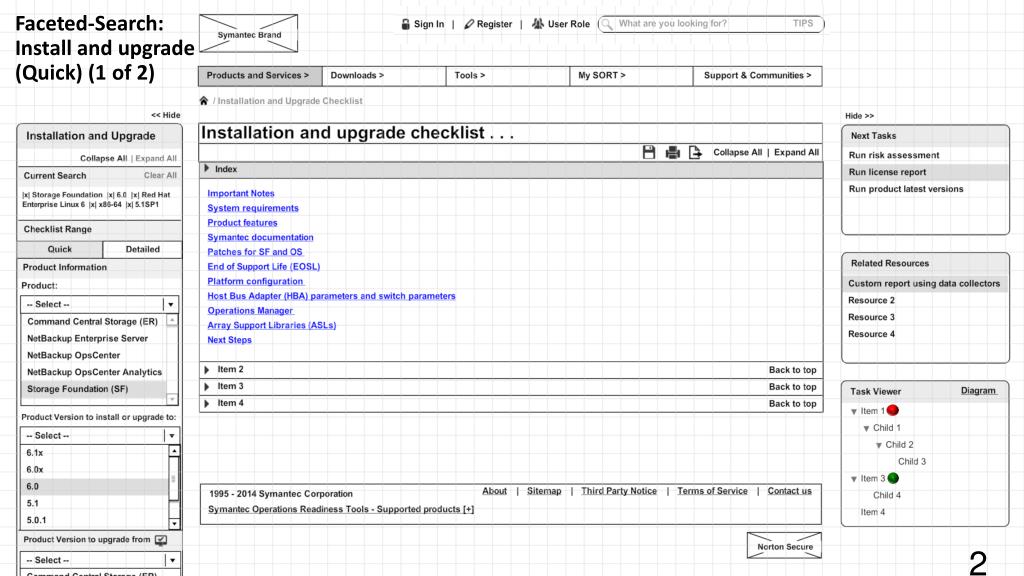Screen dimensions: 1024x576
Task: Open the Support & Communities menu
Action: click(758, 76)
